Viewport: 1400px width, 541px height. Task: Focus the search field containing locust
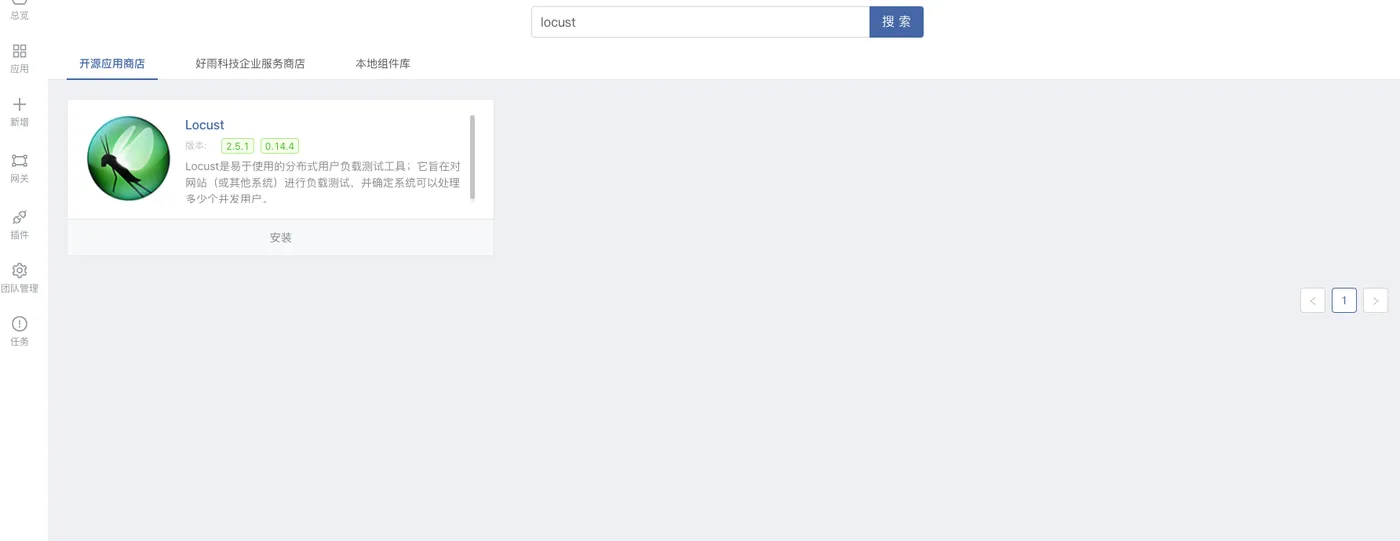tap(700, 22)
